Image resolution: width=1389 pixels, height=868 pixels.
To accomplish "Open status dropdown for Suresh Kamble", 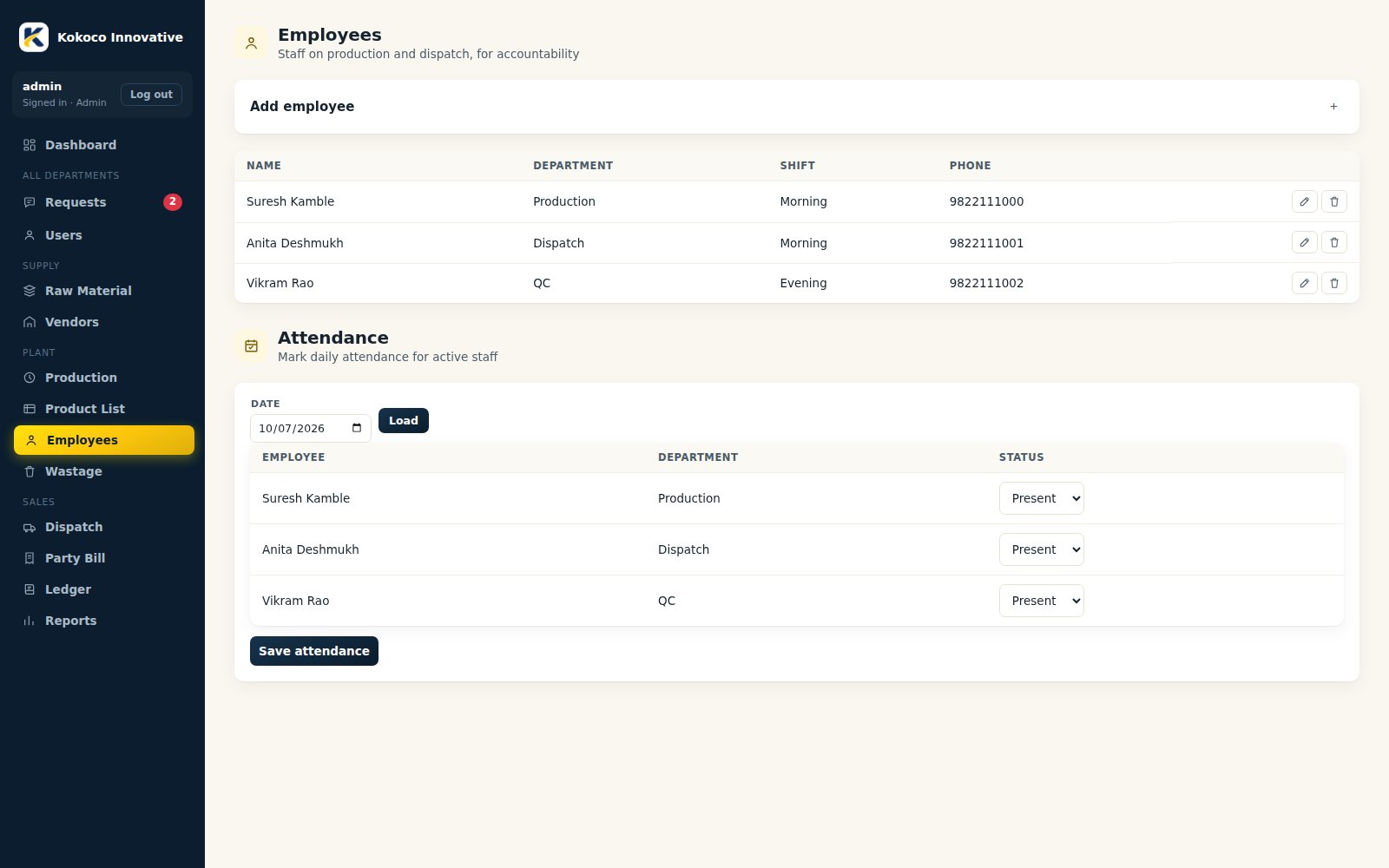I will tap(1041, 498).
